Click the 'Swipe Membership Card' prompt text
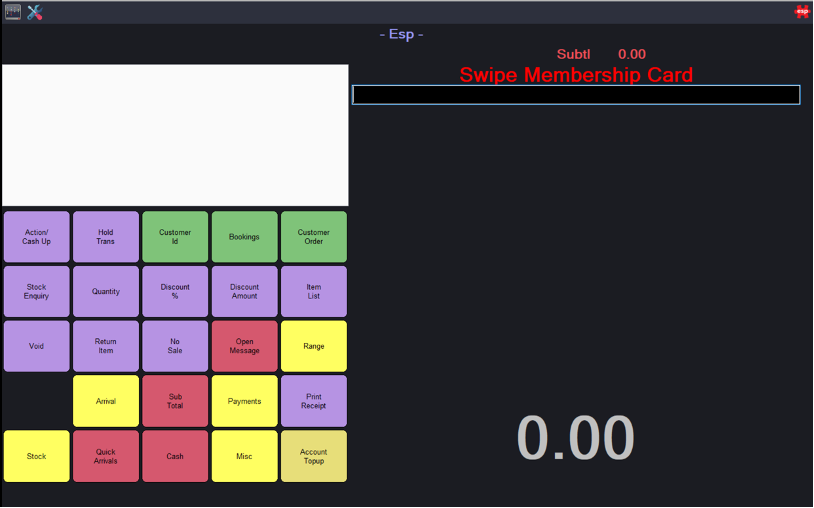The width and height of the screenshot is (814, 508). pyautogui.click(x=576, y=75)
